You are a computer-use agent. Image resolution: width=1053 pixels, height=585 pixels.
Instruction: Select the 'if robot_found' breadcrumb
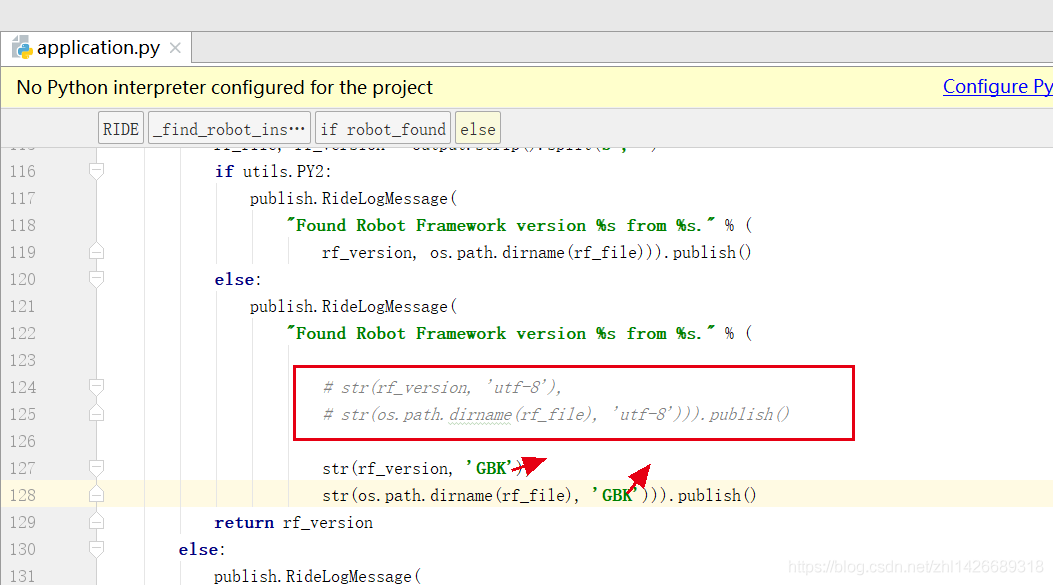tap(382, 129)
